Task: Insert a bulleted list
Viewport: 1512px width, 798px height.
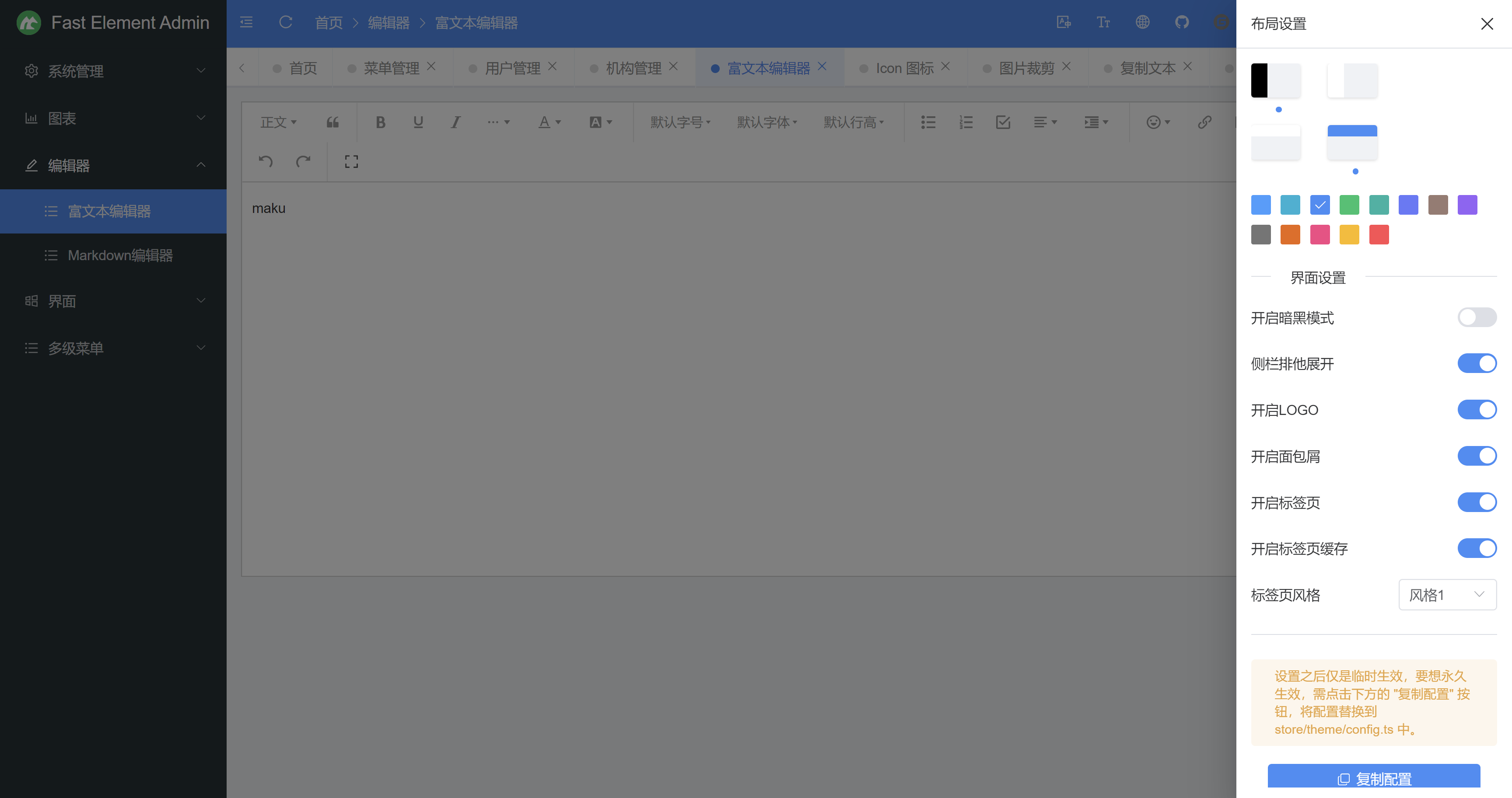Action: [x=928, y=122]
